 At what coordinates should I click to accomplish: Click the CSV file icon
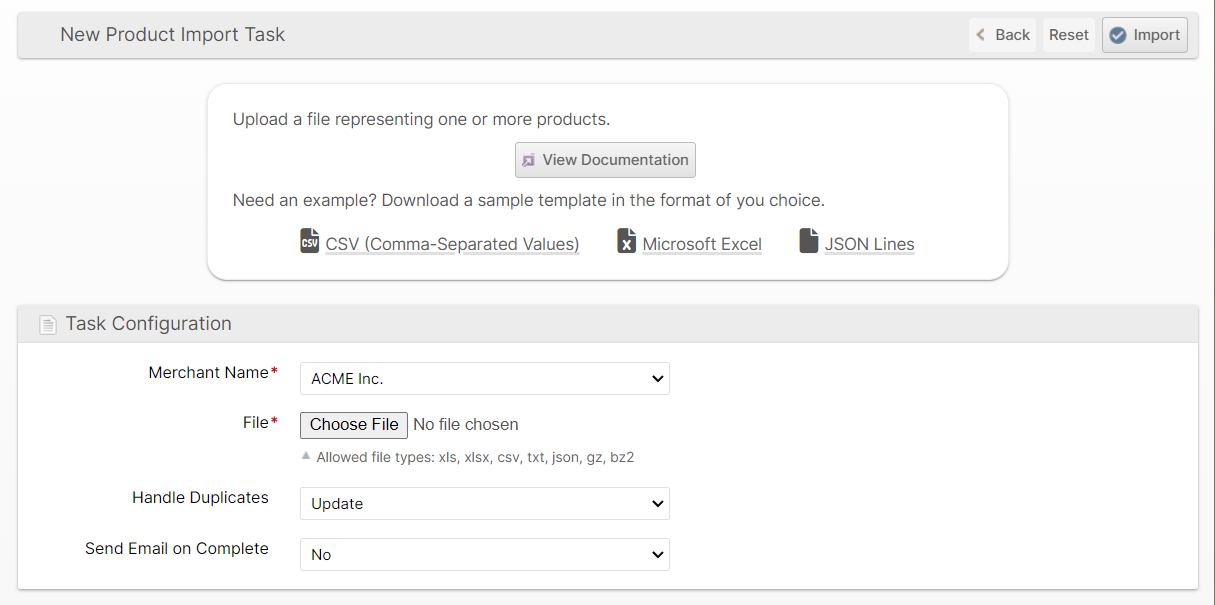coord(310,242)
